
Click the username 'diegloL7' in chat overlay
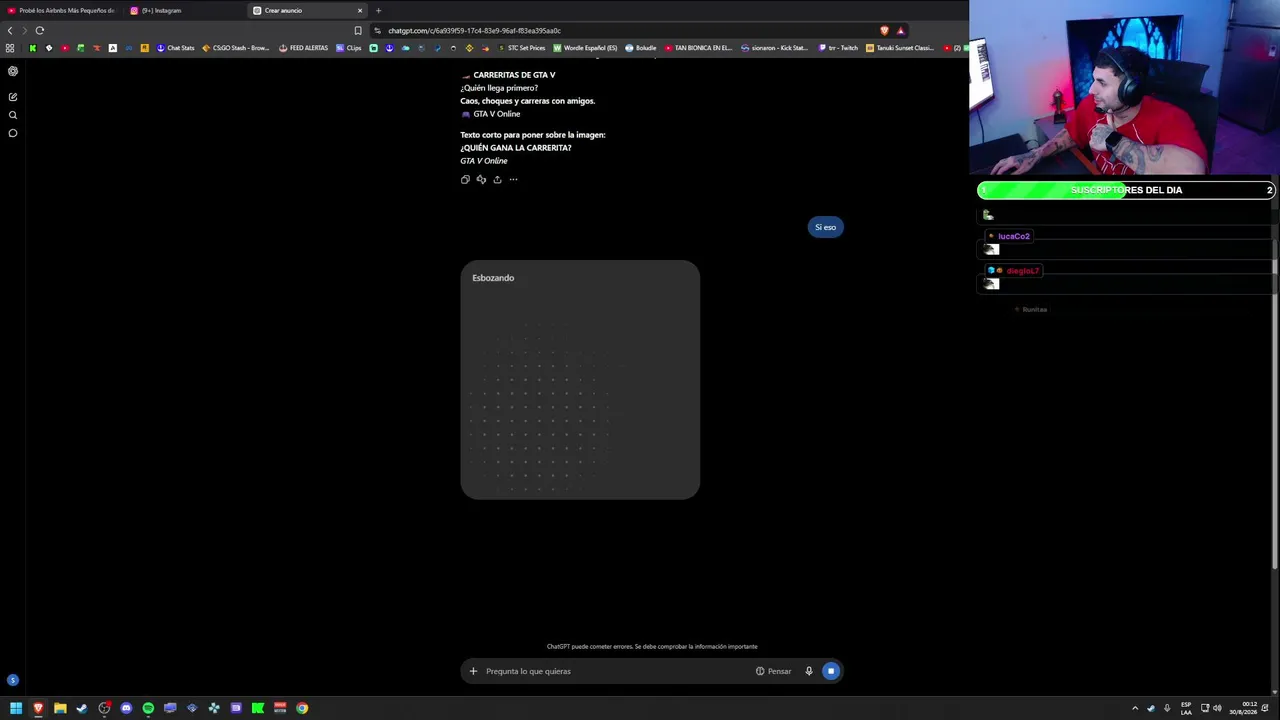pos(1022,271)
